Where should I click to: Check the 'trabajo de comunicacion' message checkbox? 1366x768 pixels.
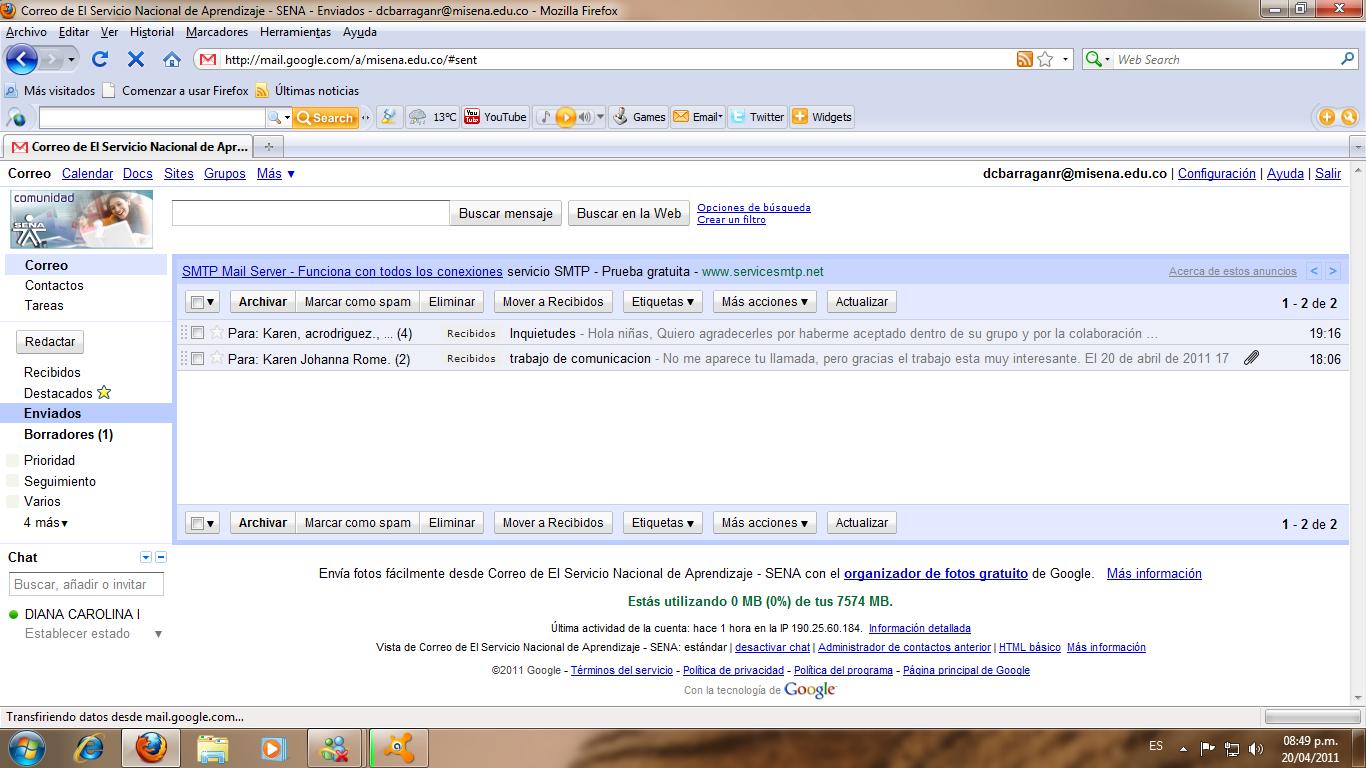tap(197, 358)
